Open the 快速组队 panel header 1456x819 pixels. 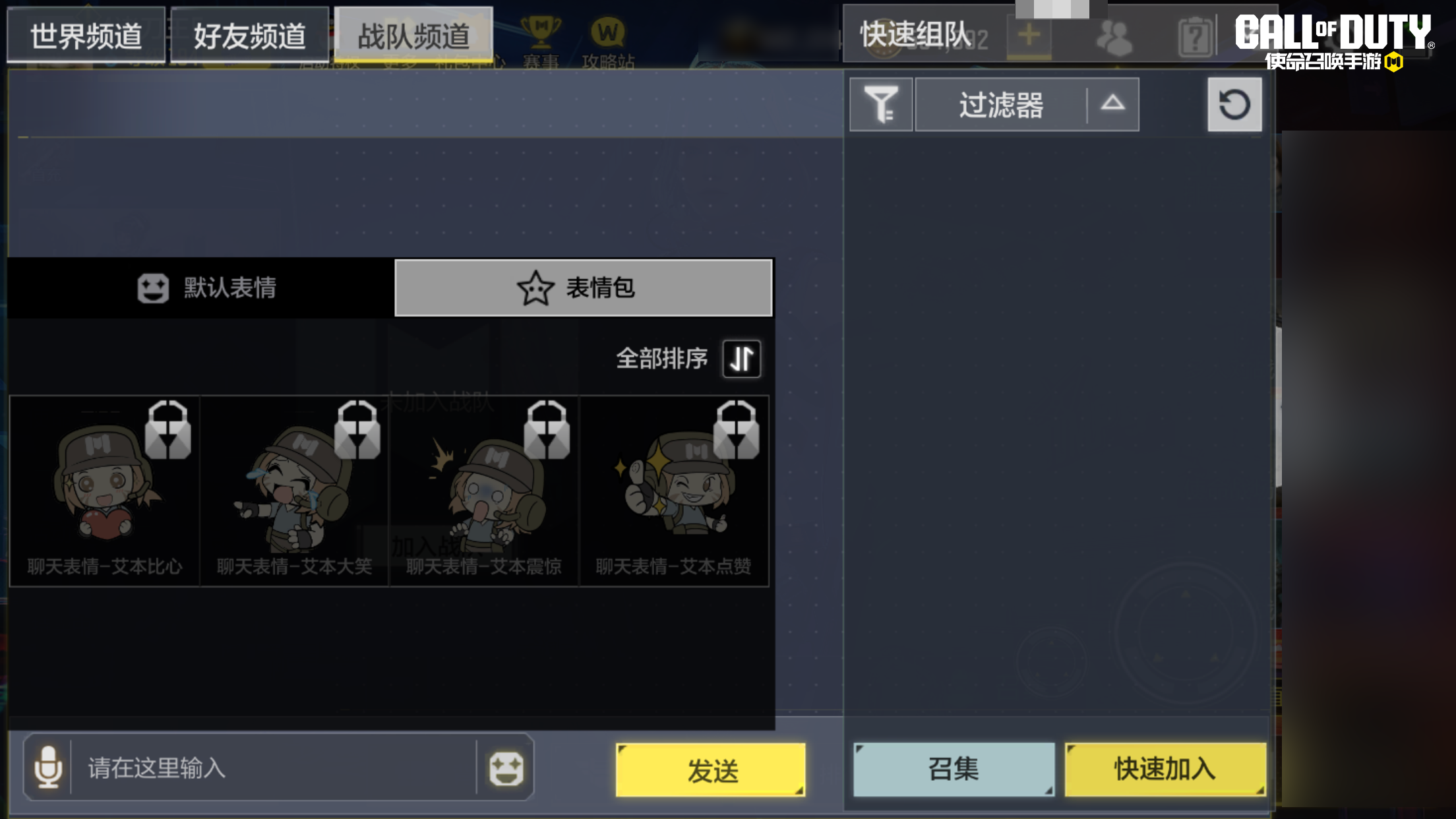[x=915, y=36]
